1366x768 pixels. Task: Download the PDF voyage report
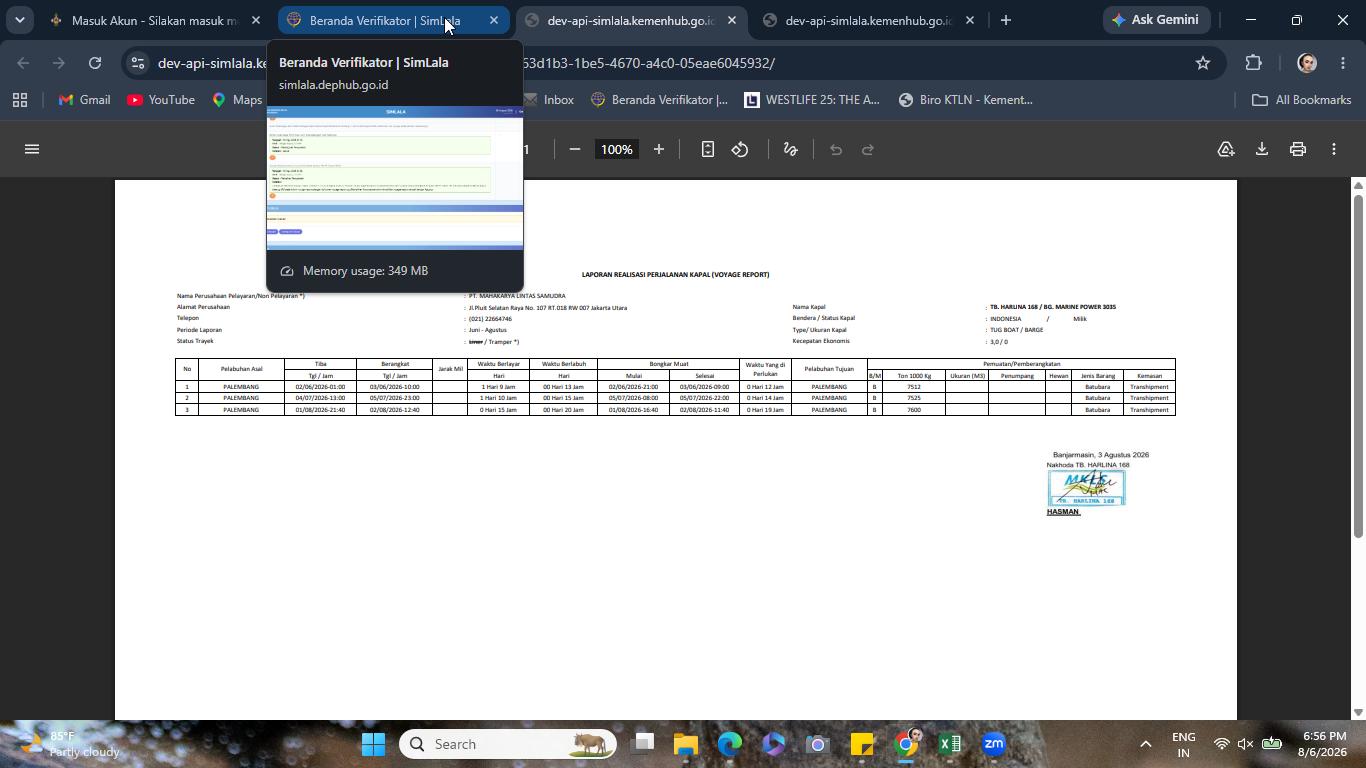point(1262,149)
